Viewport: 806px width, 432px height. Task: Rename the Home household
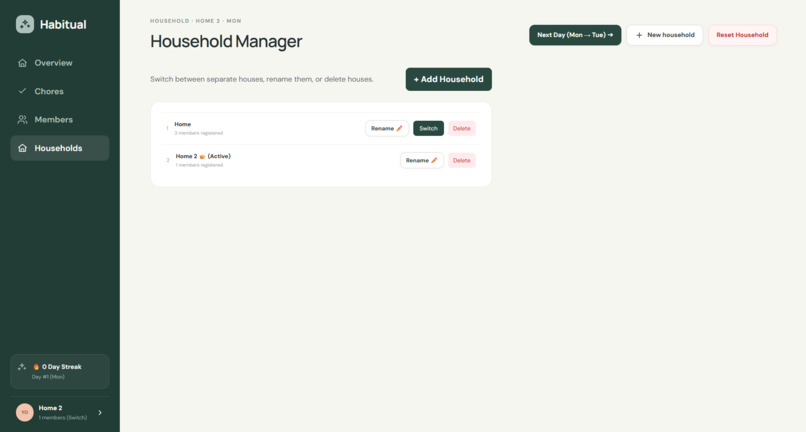(387, 129)
